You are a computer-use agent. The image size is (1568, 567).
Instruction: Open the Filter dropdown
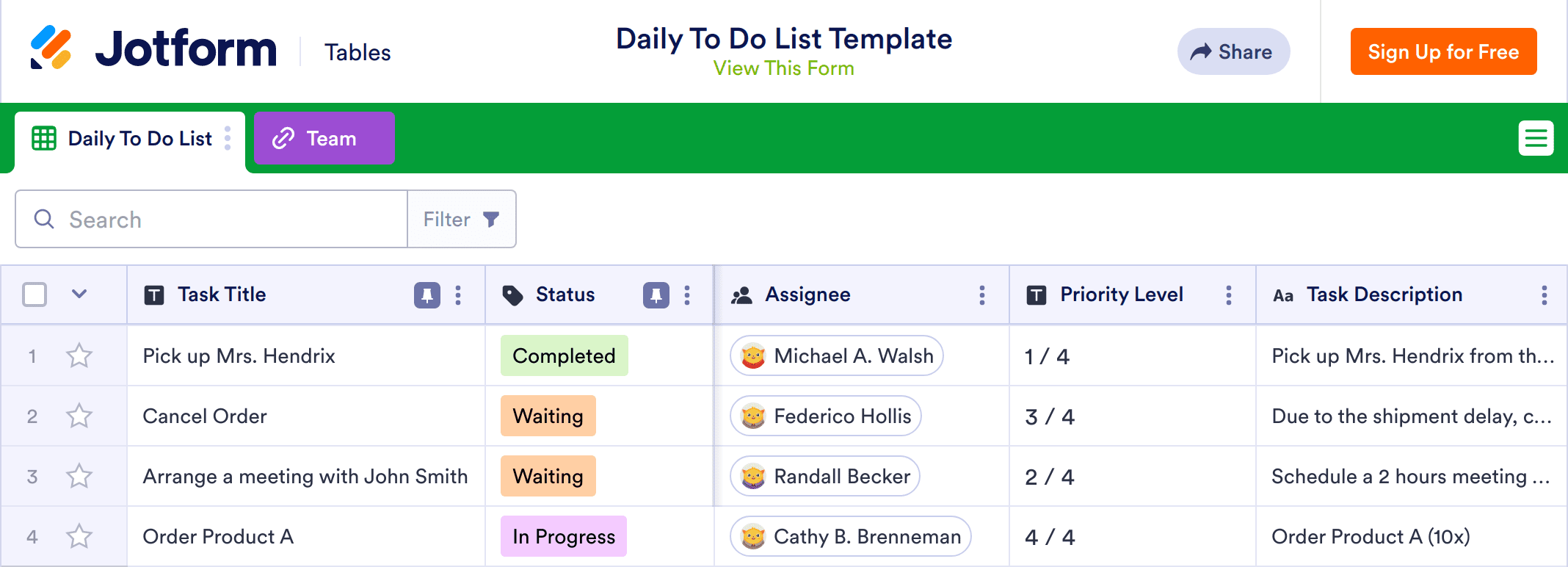click(462, 220)
